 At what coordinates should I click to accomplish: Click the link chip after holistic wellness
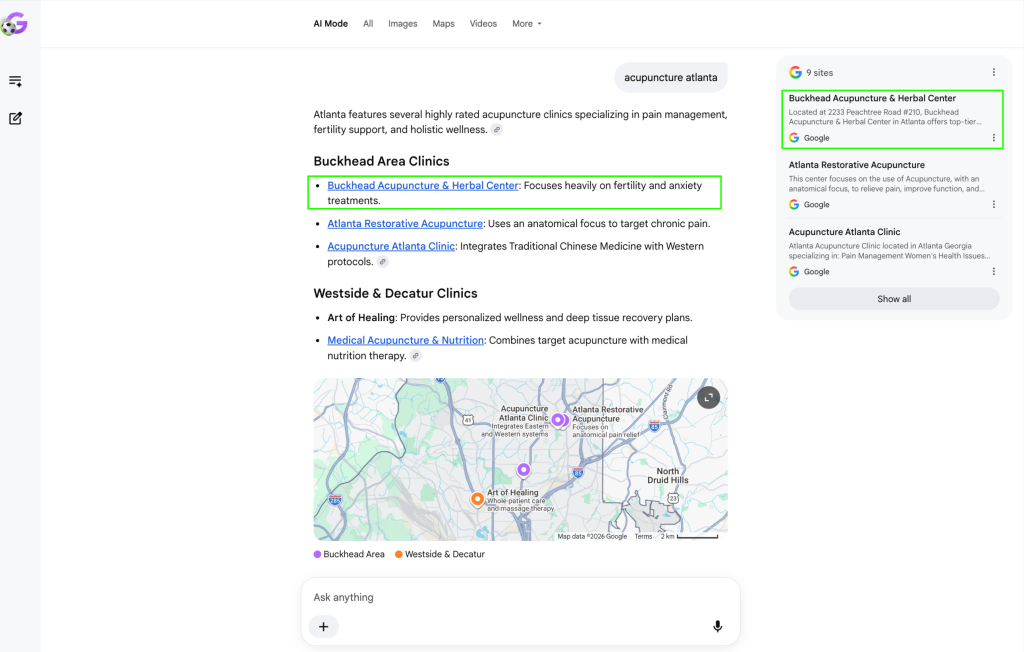tap(497, 129)
